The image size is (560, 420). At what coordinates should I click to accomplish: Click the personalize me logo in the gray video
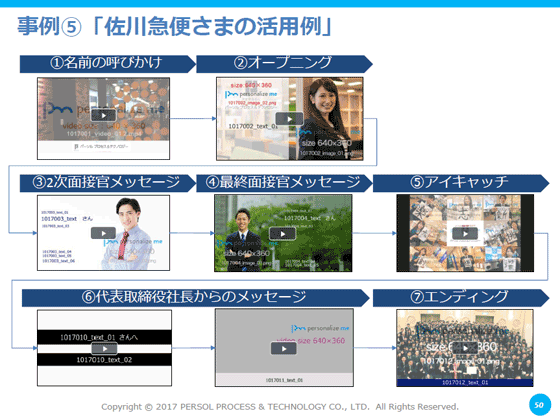[x=320, y=328]
